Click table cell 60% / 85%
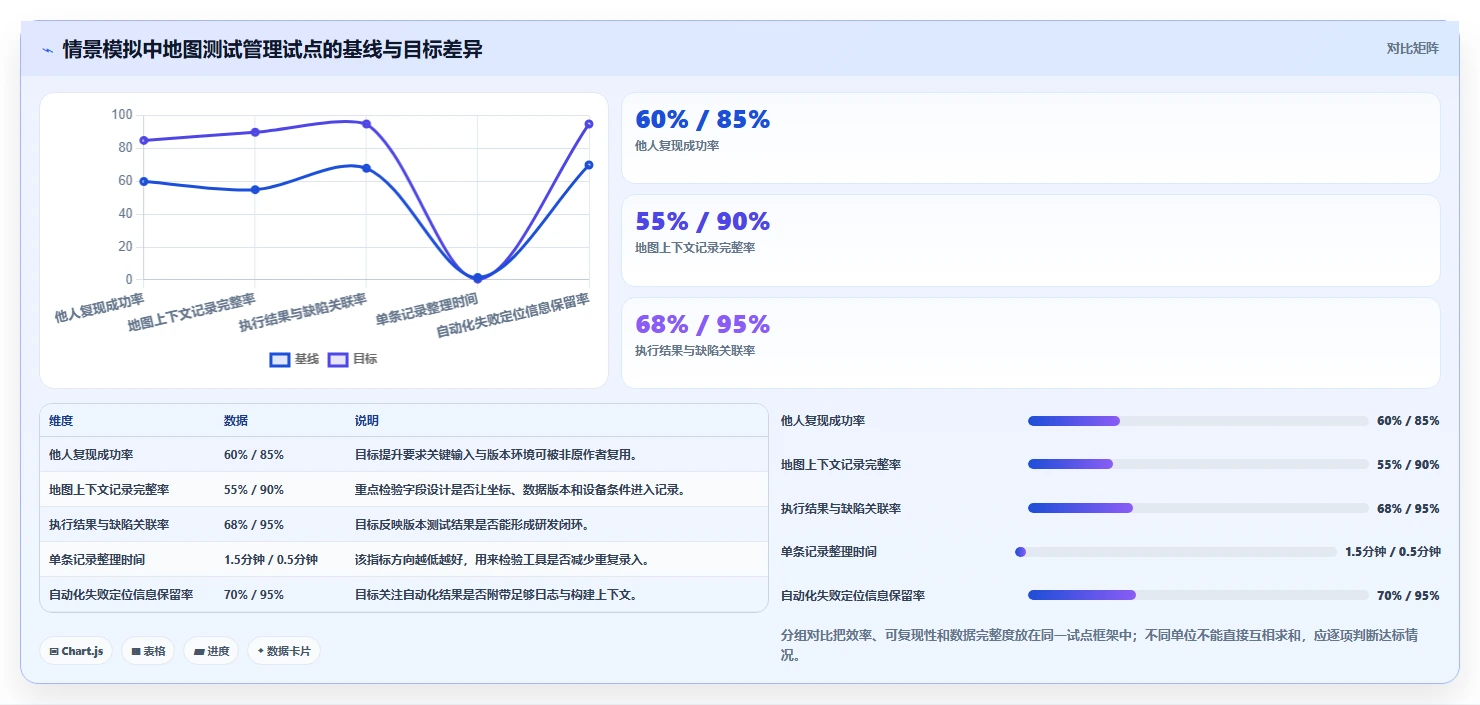 pos(254,454)
